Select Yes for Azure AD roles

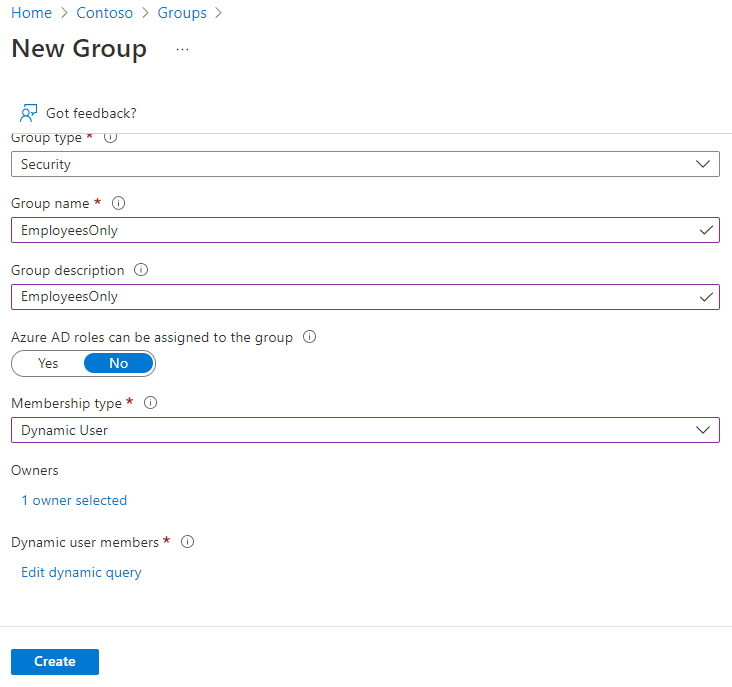point(48,363)
